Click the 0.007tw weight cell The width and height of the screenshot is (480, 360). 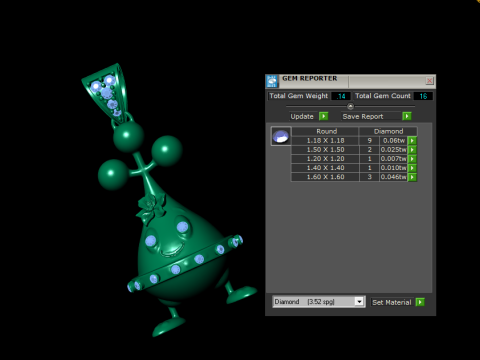394,159
